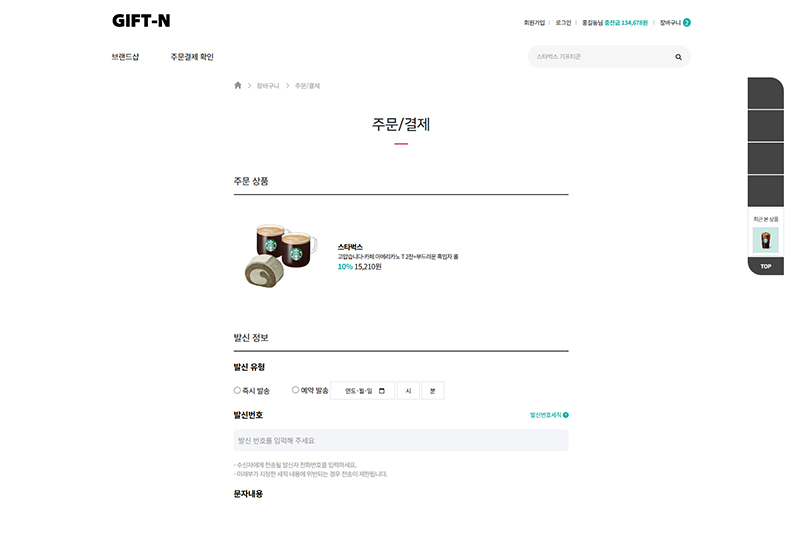Click the 장바구니 breadcrumb link
The width and height of the screenshot is (800, 550).
tap(268, 86)
